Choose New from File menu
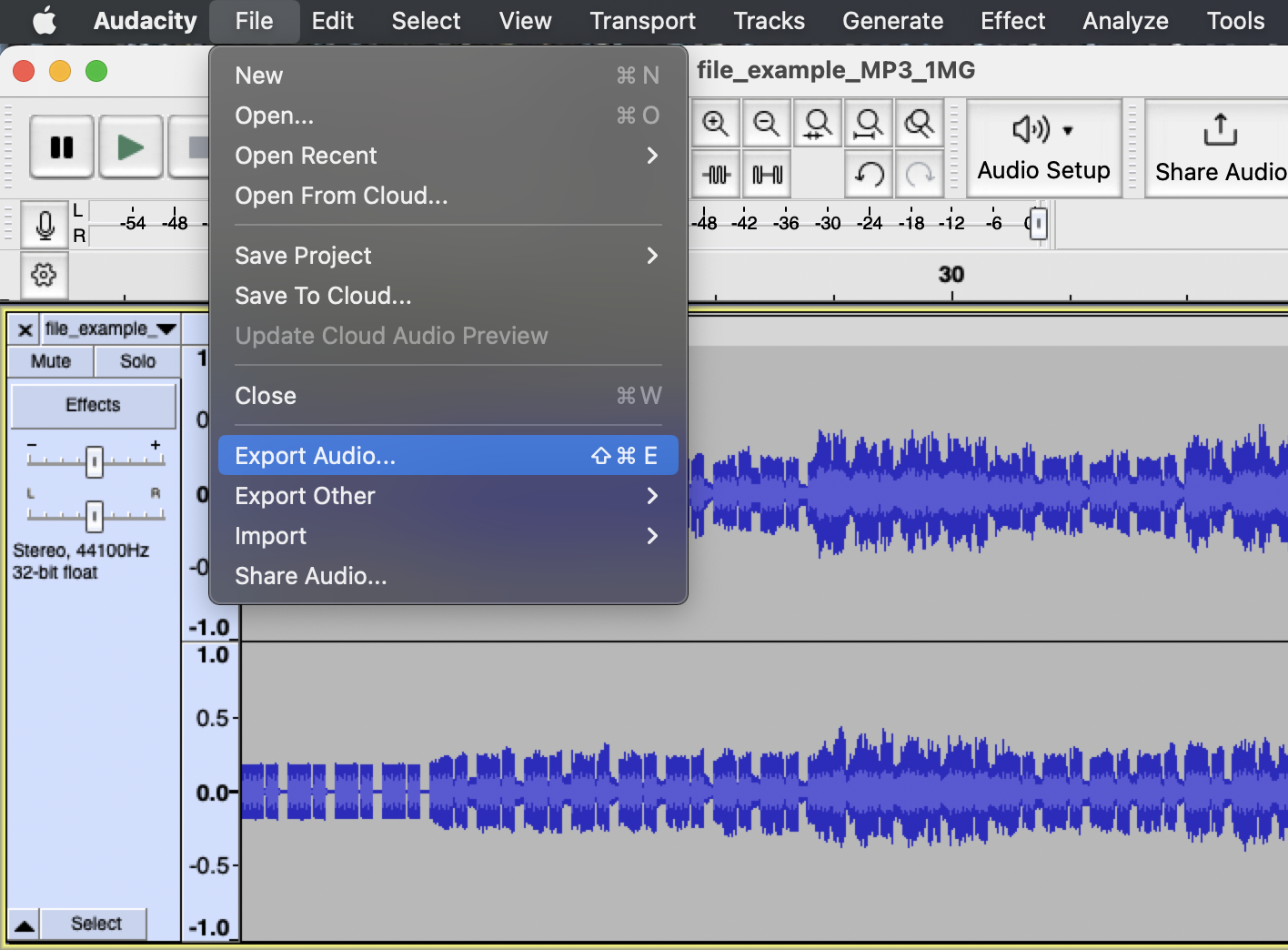 (448, 76)
